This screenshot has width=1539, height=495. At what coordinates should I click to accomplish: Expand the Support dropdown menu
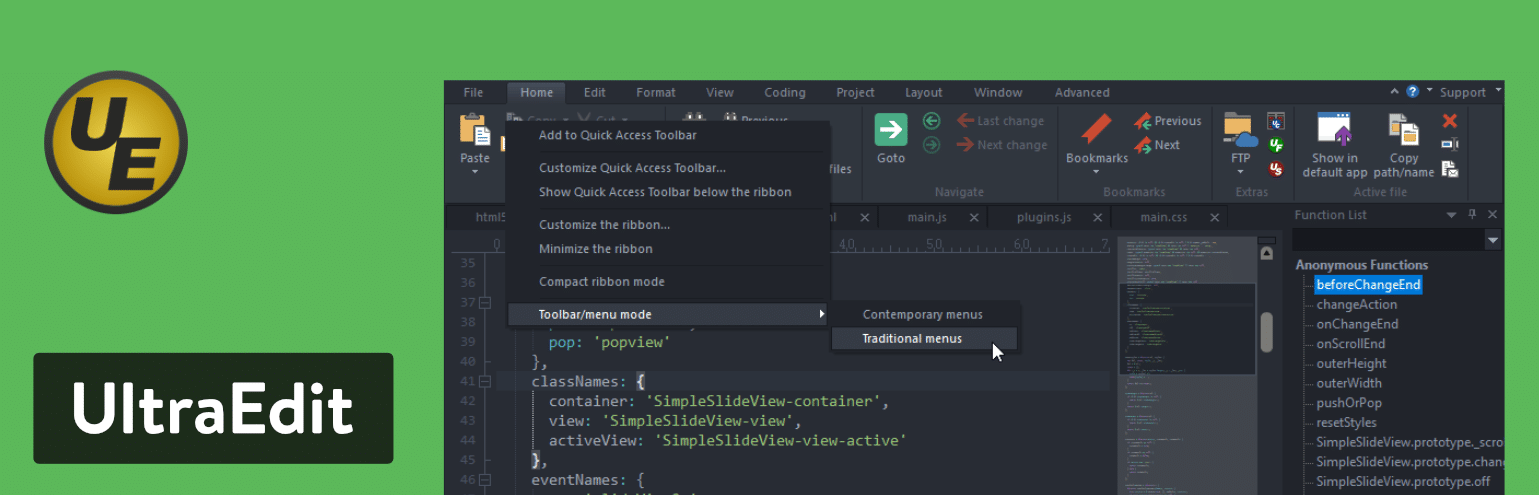(1498, 91)
